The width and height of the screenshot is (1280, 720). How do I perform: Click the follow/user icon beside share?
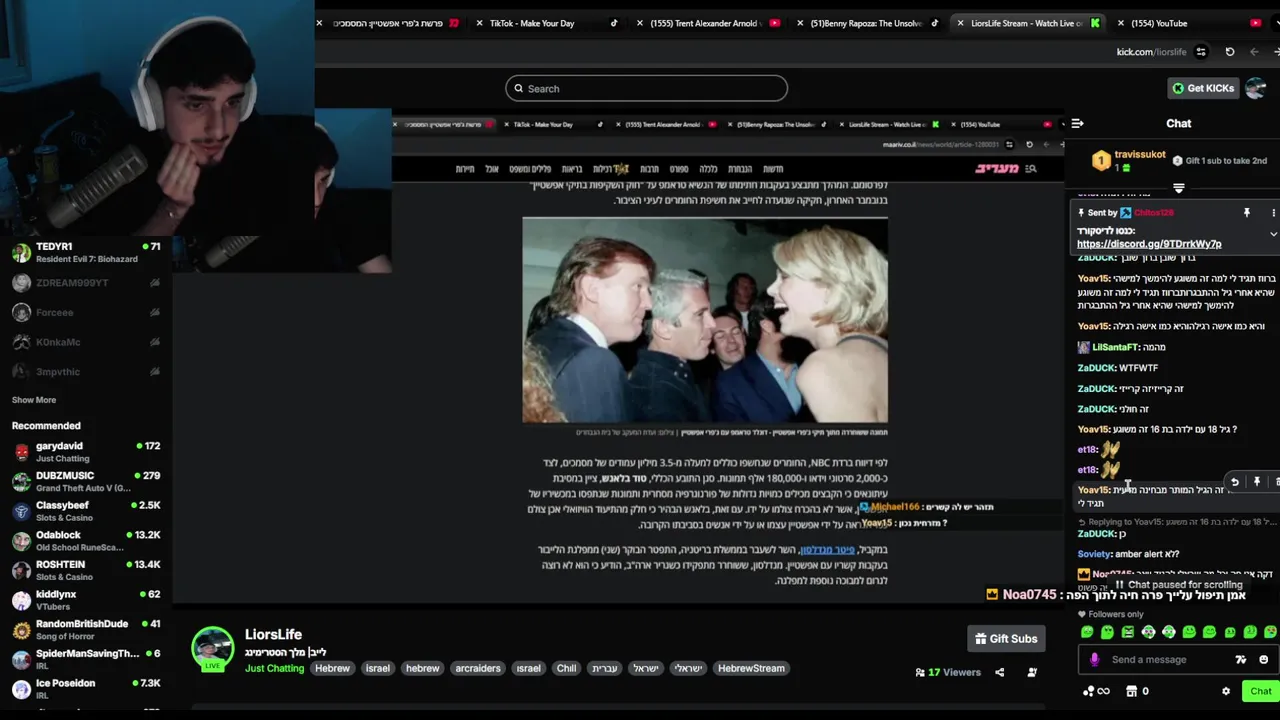click(1032, 672)
